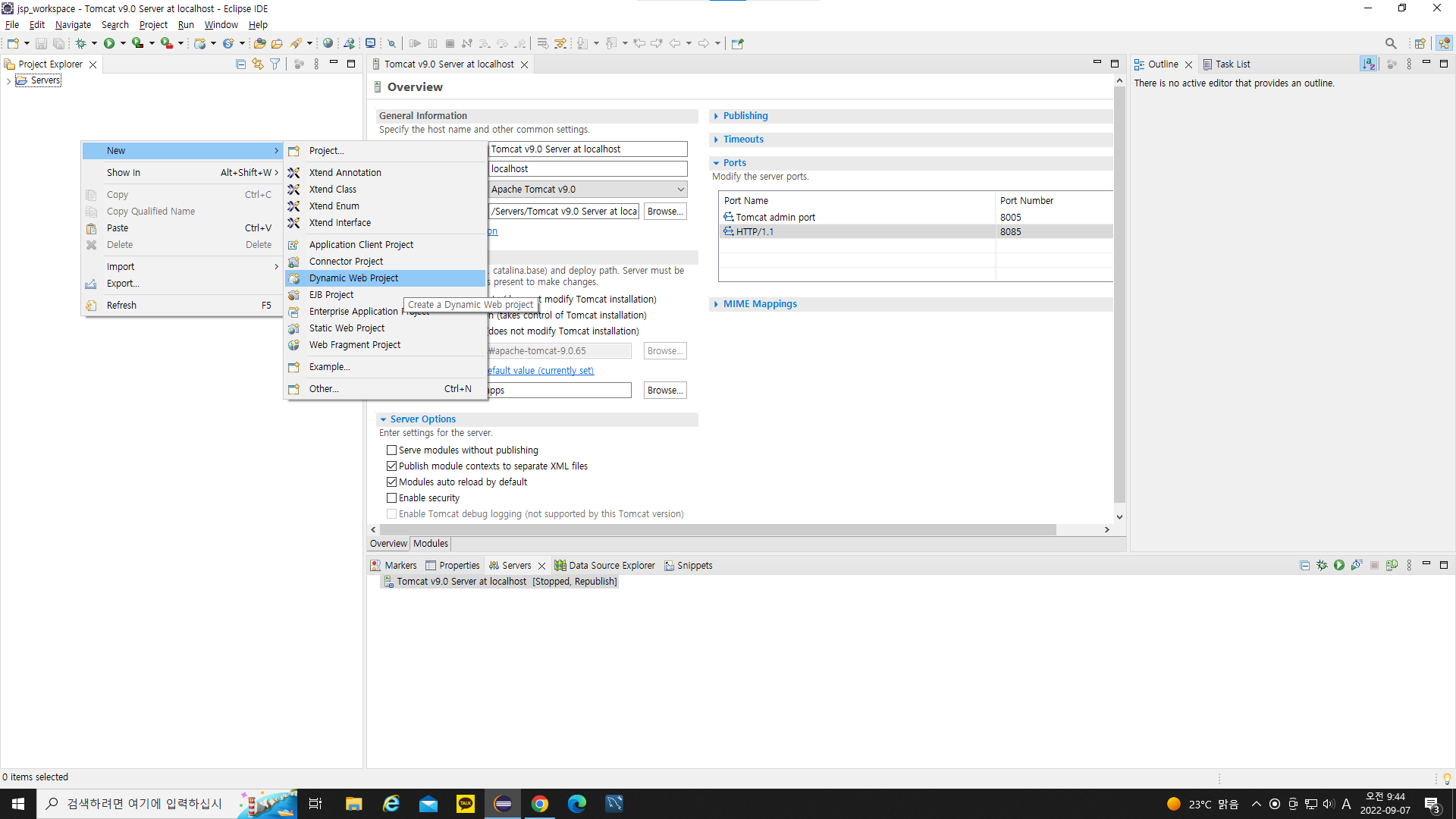Image resolution: width=1456 pixels, height=819 pixels.
Task: Switch to the Modules tab
Action: tap(431, 544)
